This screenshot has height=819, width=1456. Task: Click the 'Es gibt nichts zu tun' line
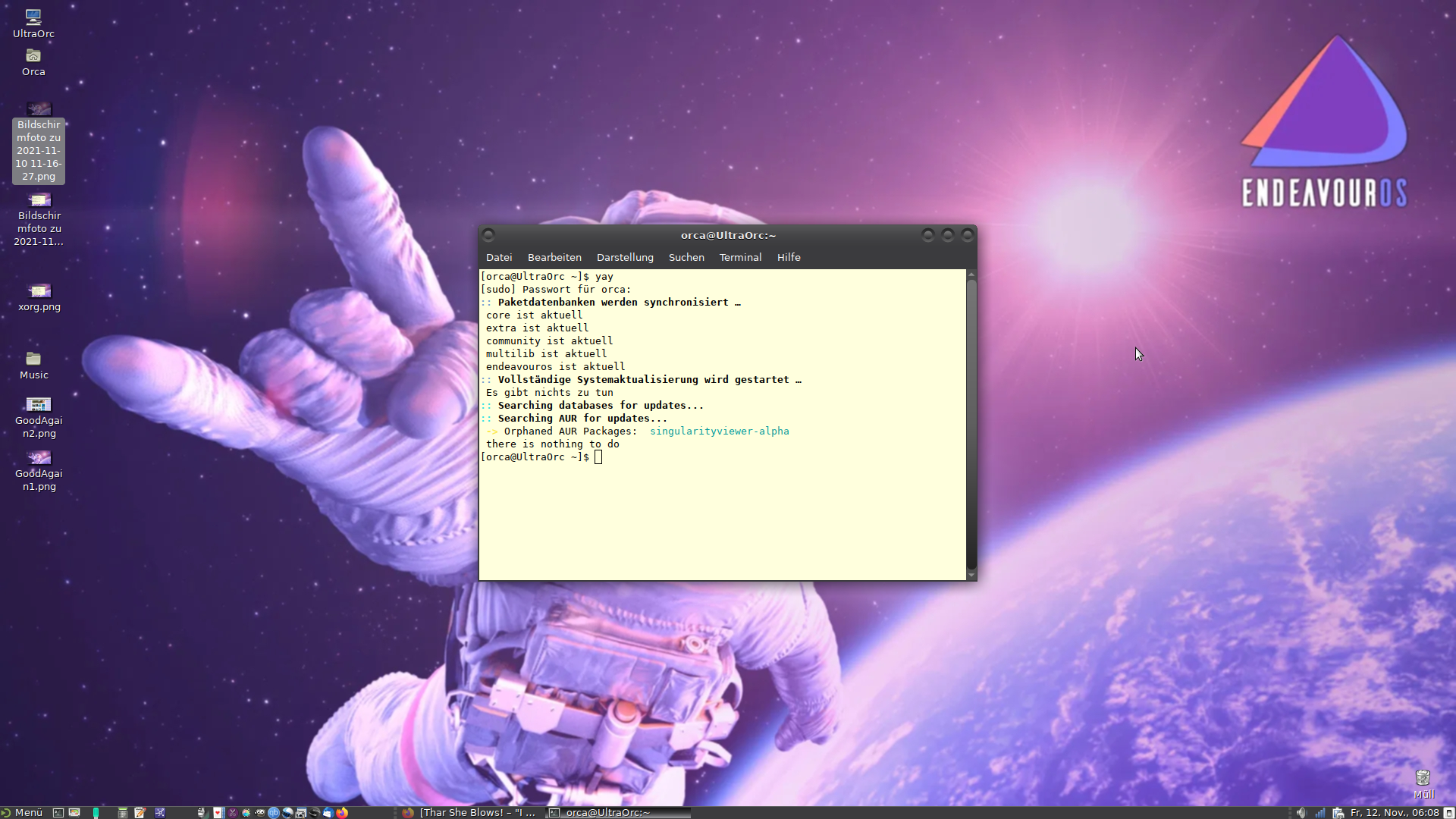coord(549,392)
